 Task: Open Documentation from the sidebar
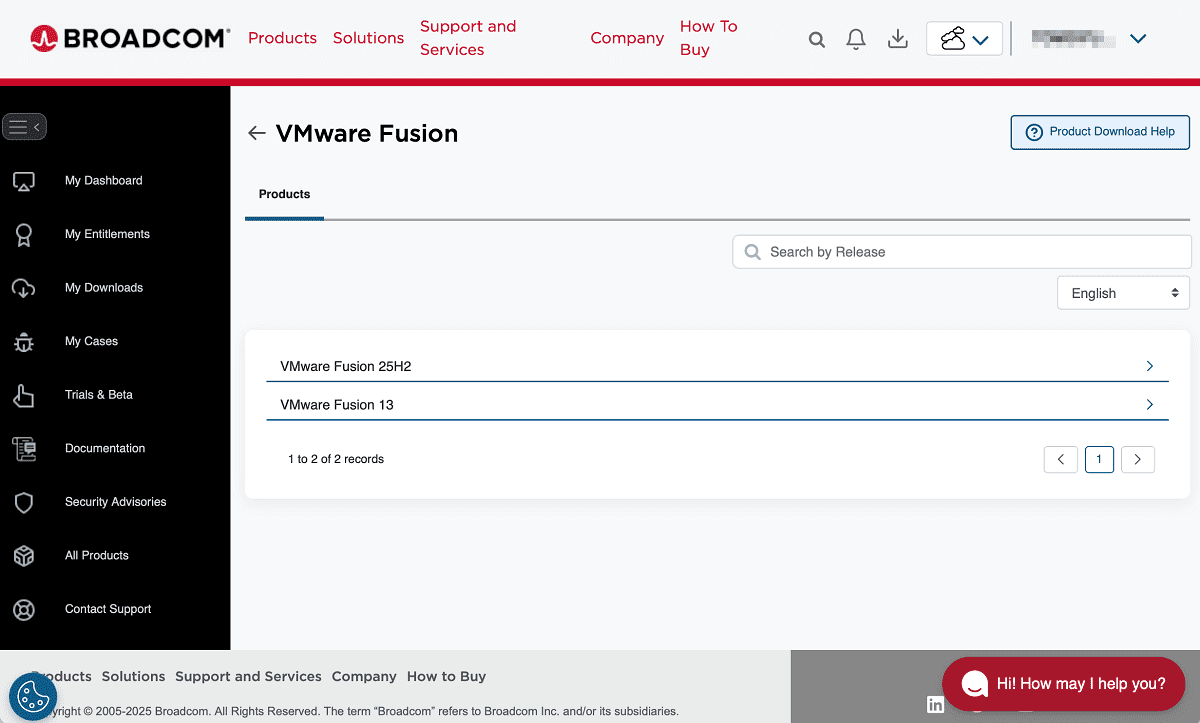(x=105, y=448)
